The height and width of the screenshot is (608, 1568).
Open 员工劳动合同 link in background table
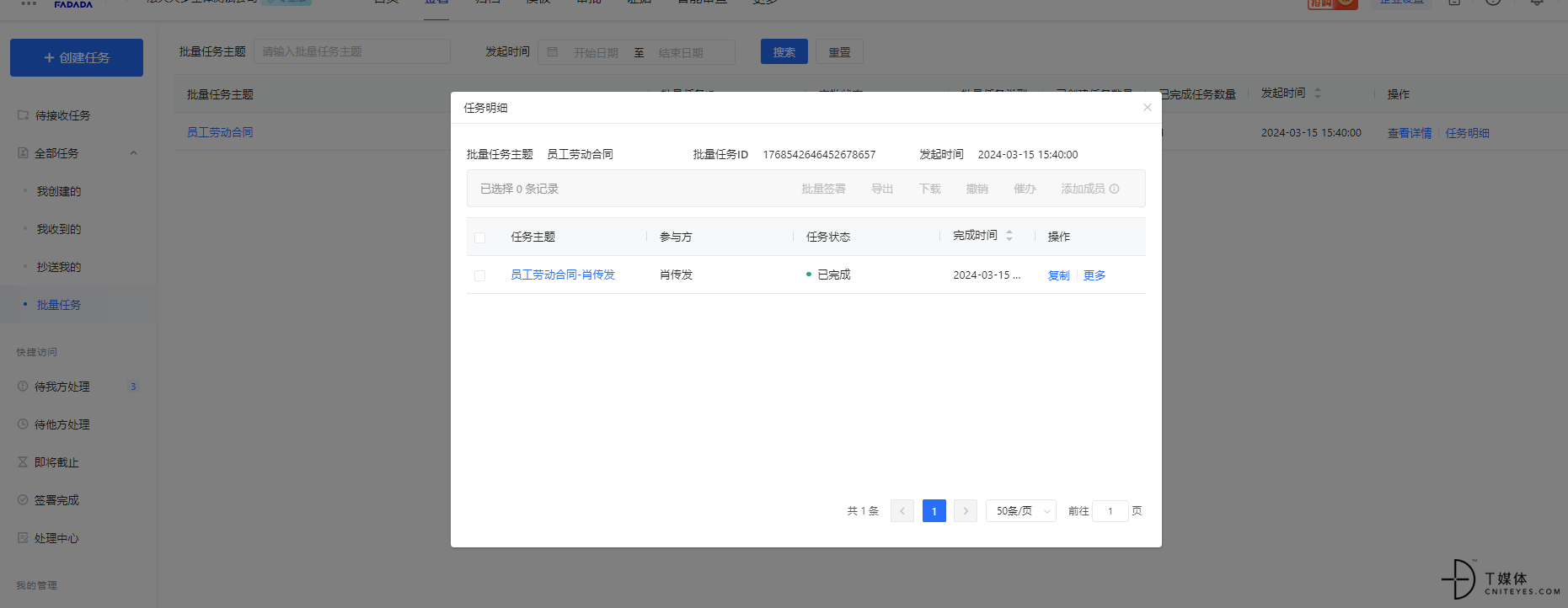[x=220, y=132]
